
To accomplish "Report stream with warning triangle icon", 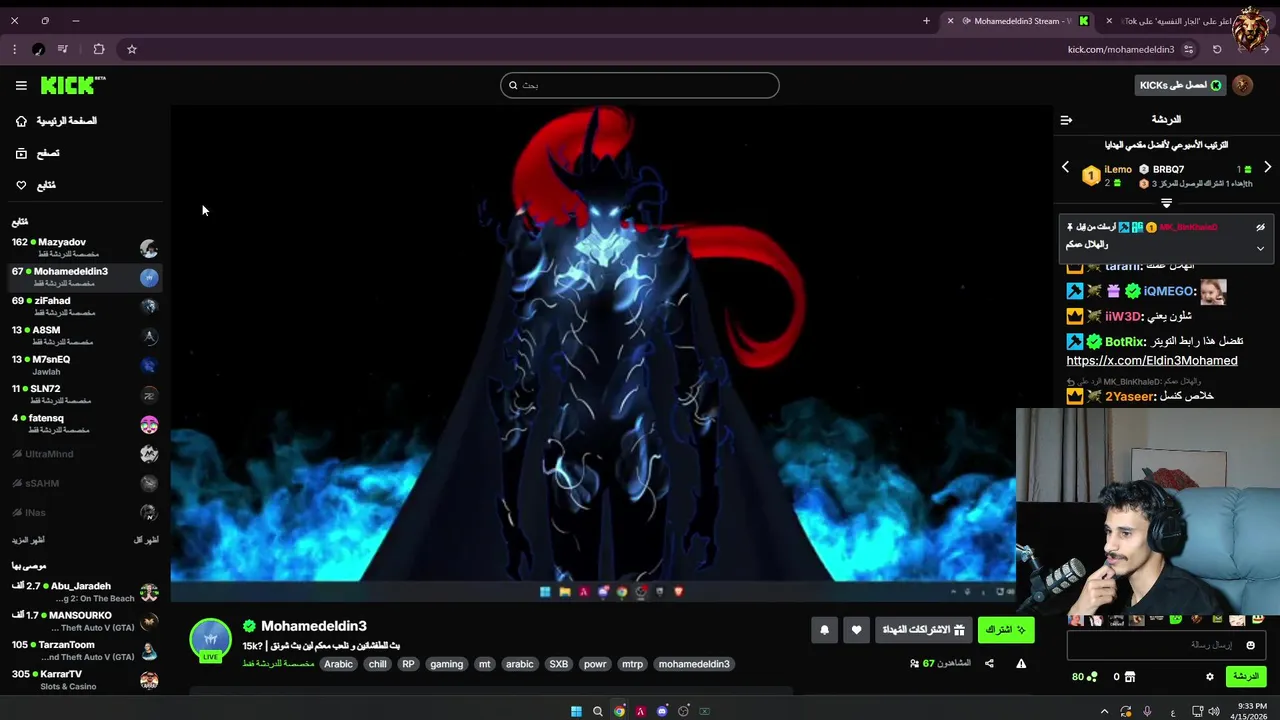I will [x=1021, y=663].
